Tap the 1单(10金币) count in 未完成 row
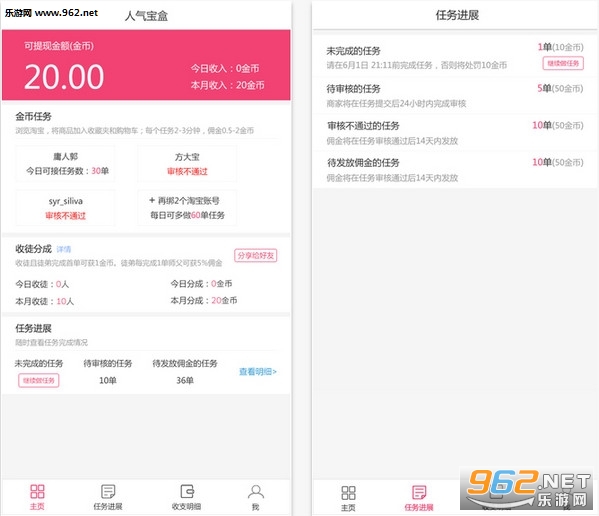This screenshot has height=516, width=599. pos(560,47)
